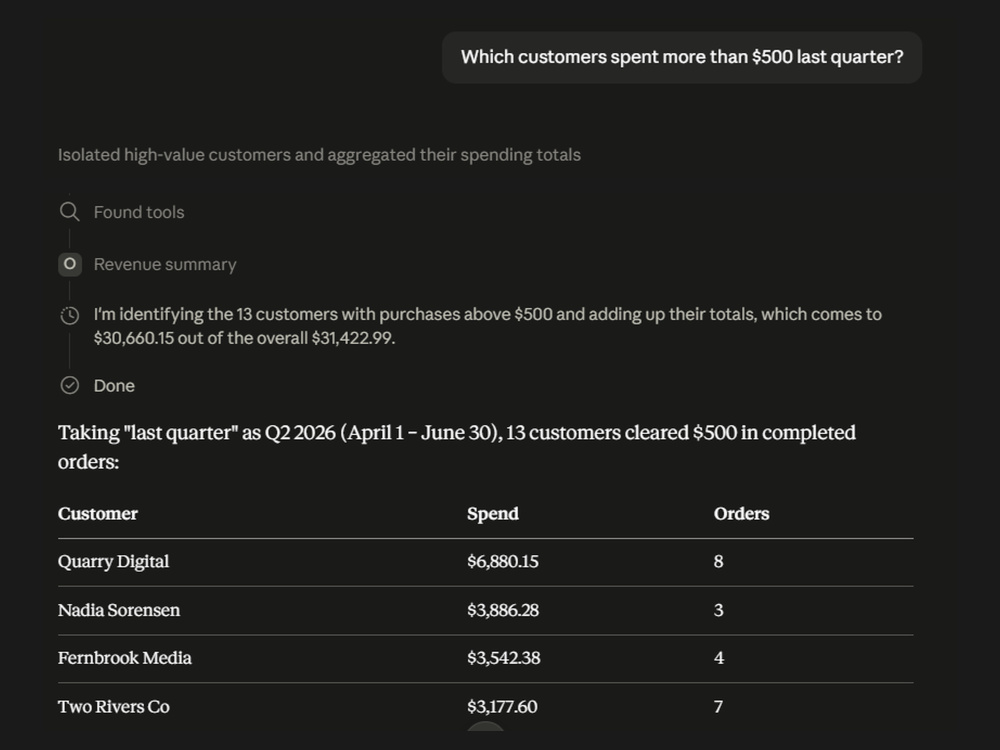Select the user's $500 last quarter question bubble
Image resolution: width=1000 pixels, height=750 pixels.
pyautogui.click(x=682, y=57)
